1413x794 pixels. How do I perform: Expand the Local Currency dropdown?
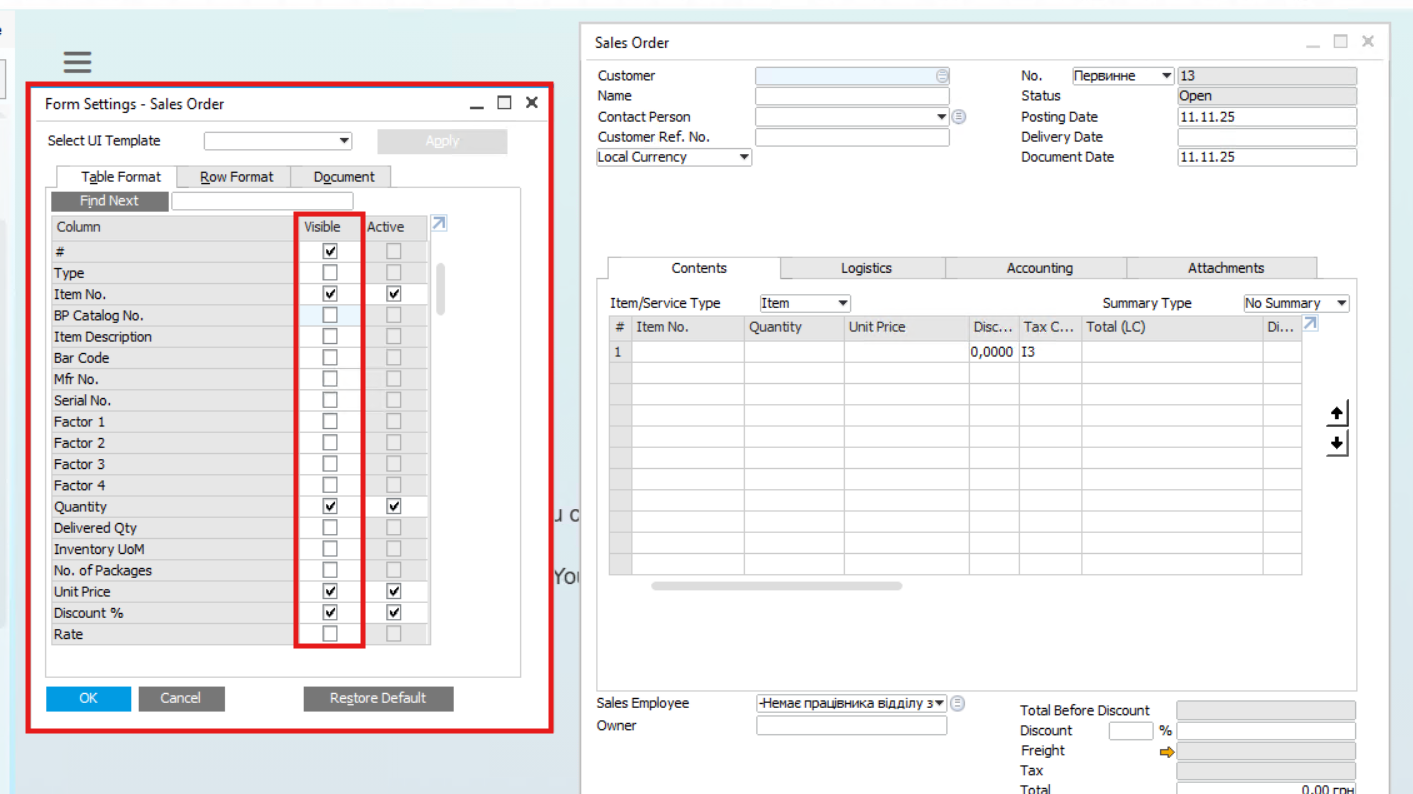pos(674,157)
